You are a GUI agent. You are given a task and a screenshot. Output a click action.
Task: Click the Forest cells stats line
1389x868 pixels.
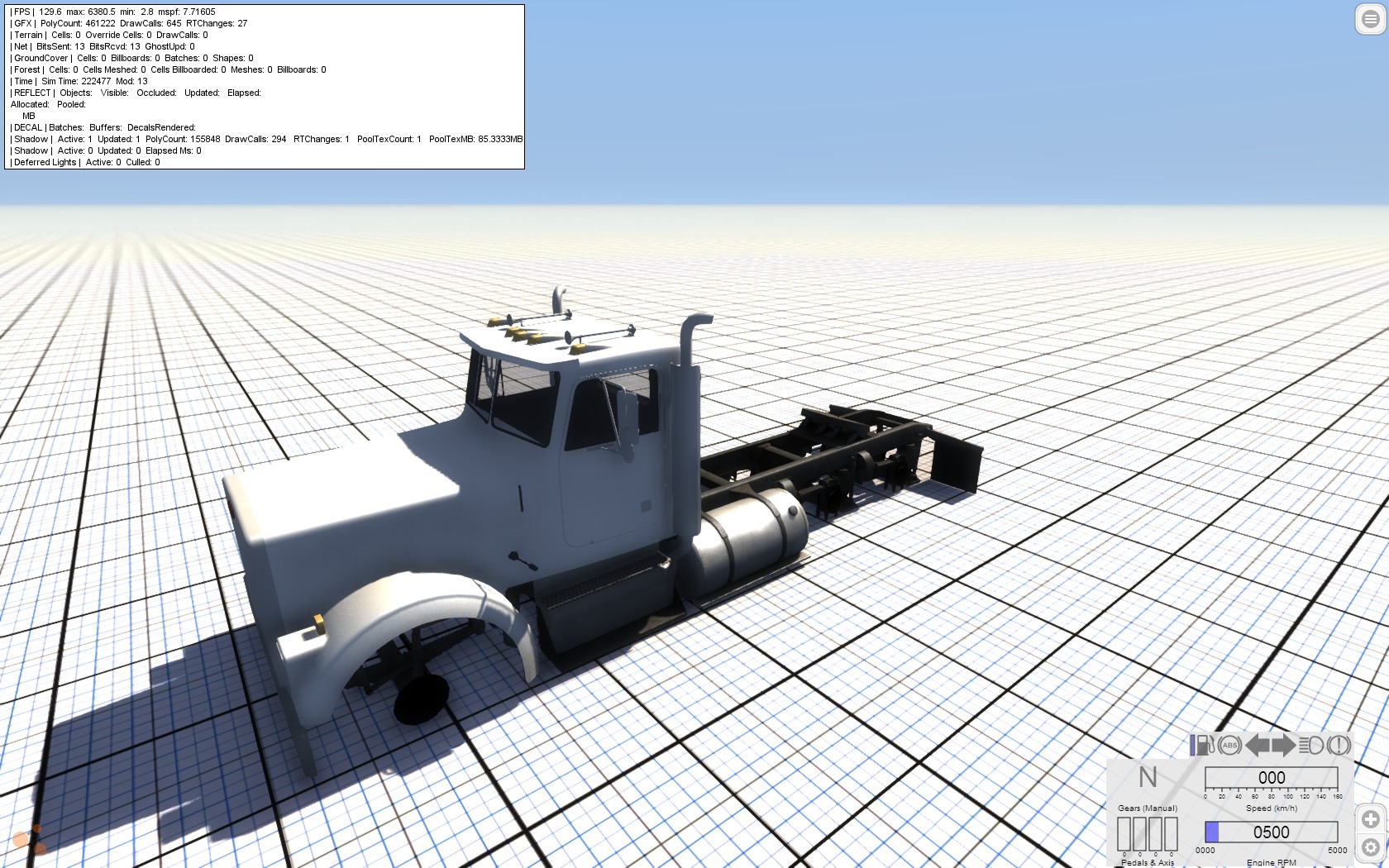(x=168, y=69)
